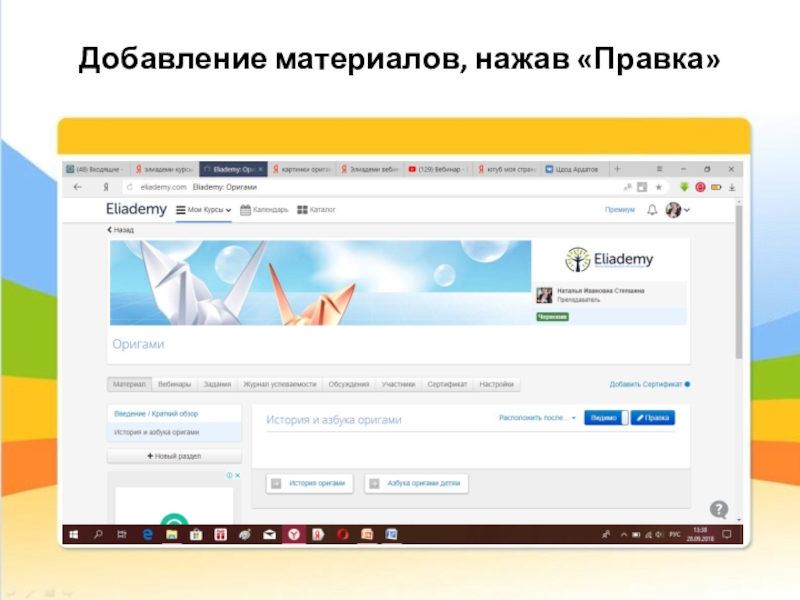
Task: Open the user avatar menu
Action: 678,210
